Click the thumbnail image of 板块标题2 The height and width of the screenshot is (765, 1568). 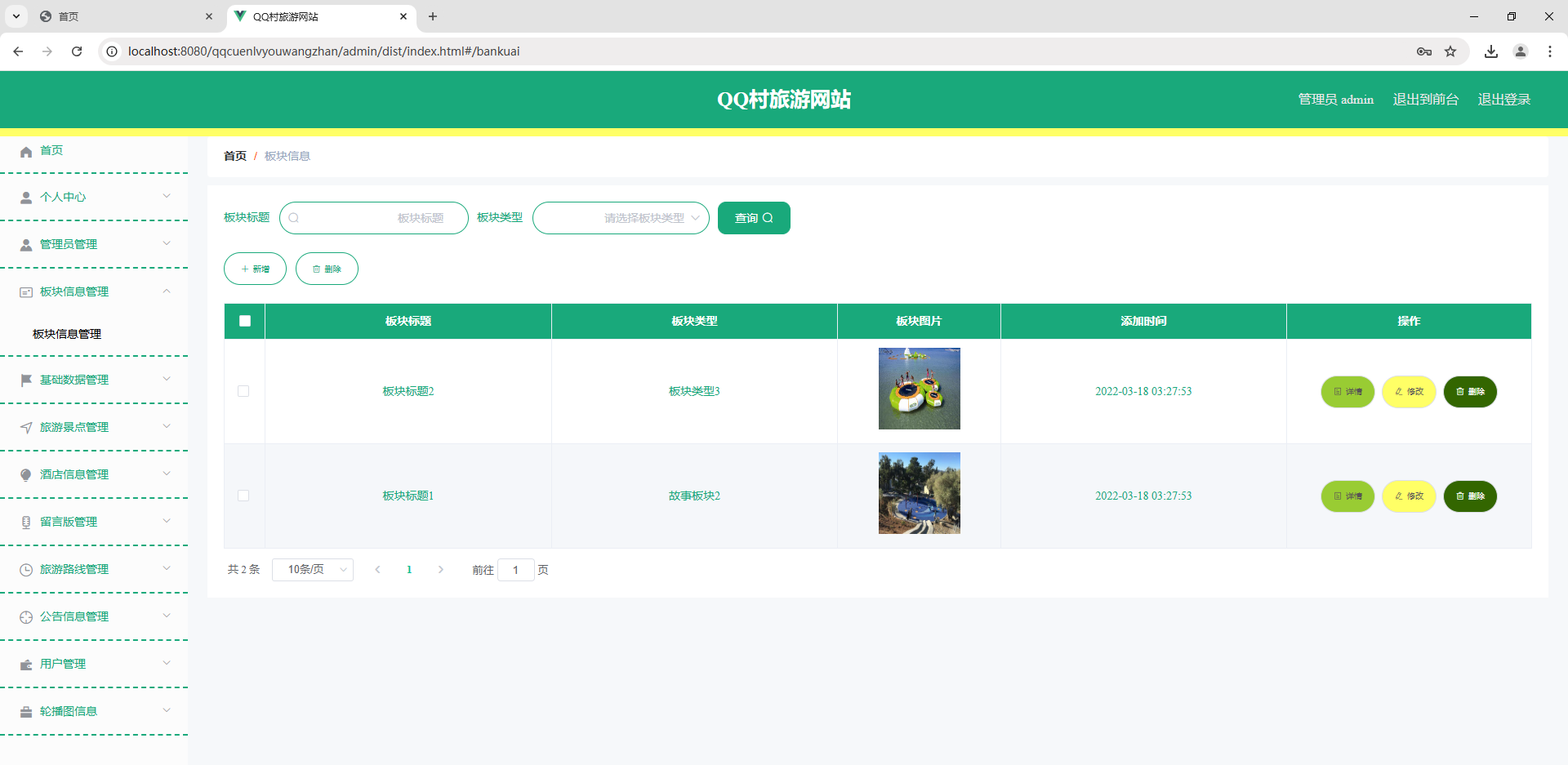[919, 388]
